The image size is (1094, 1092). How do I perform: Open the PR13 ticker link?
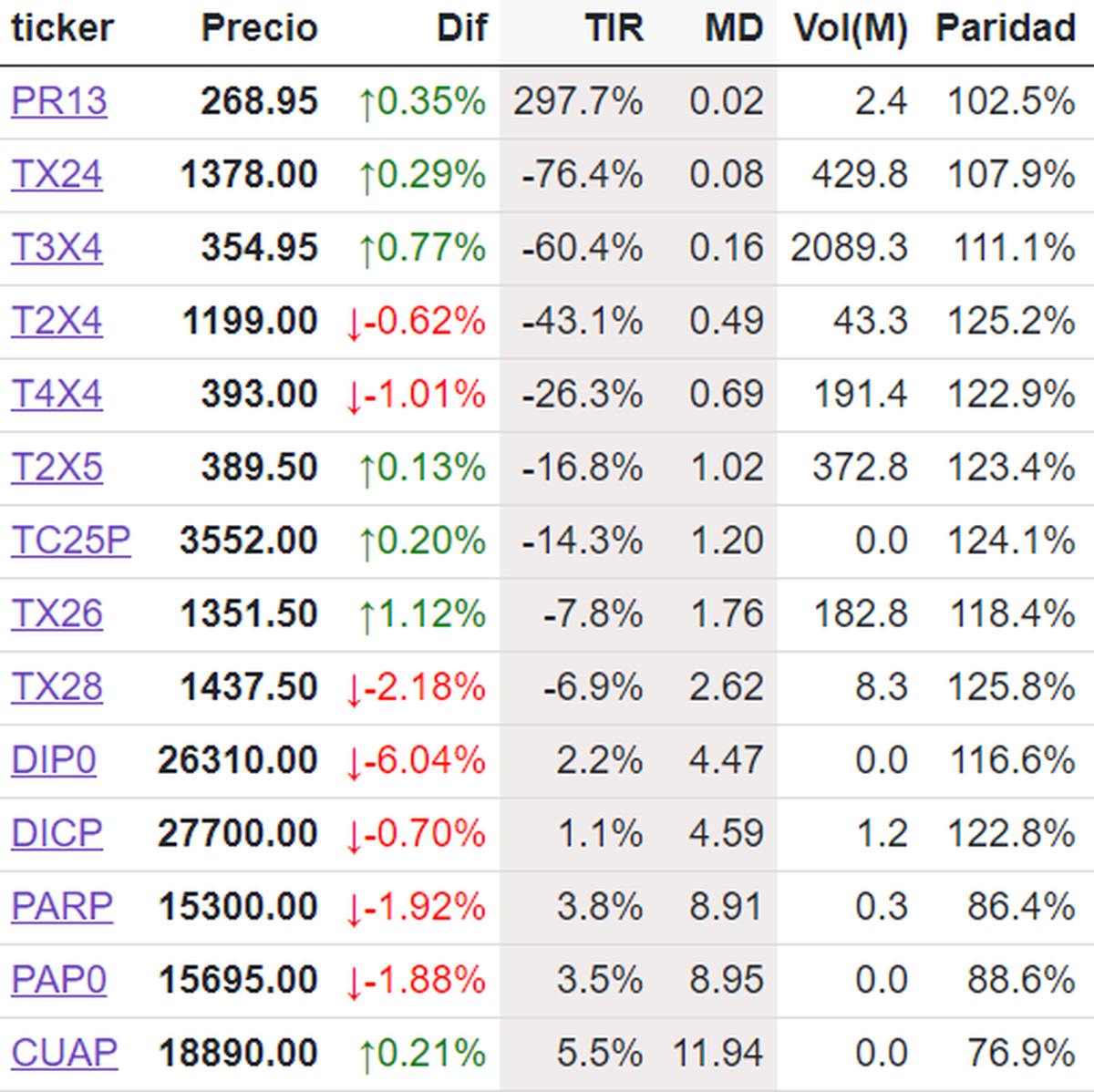pos(58,101)
